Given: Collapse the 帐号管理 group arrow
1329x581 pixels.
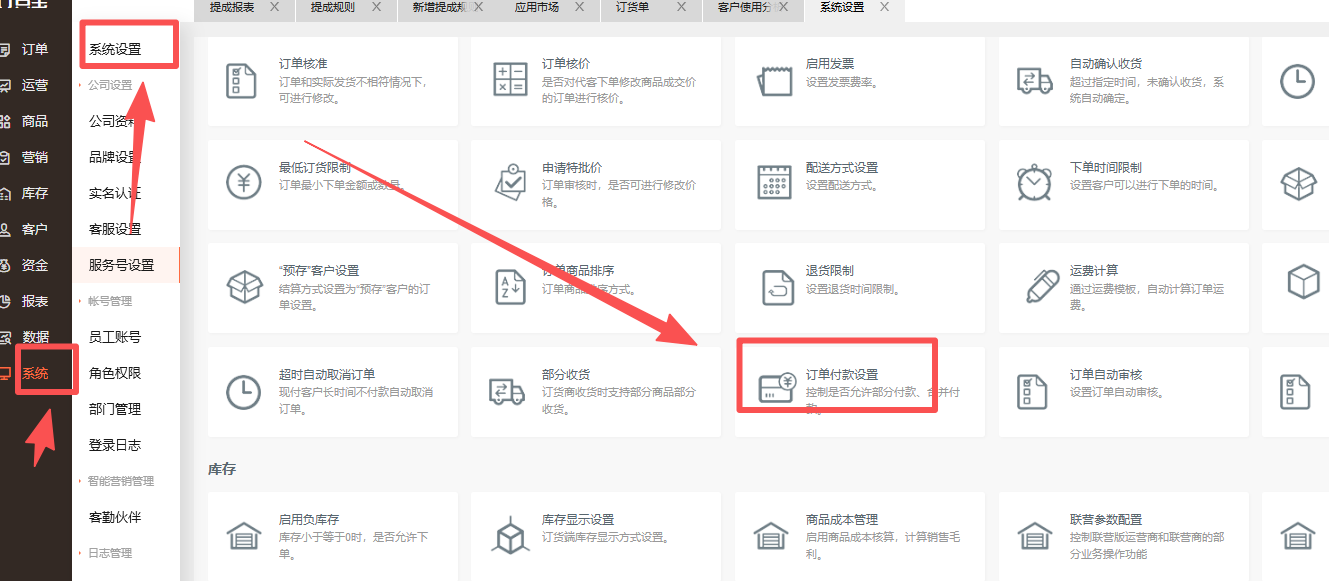Looking at the screenshot, I should tap(81, 301).
